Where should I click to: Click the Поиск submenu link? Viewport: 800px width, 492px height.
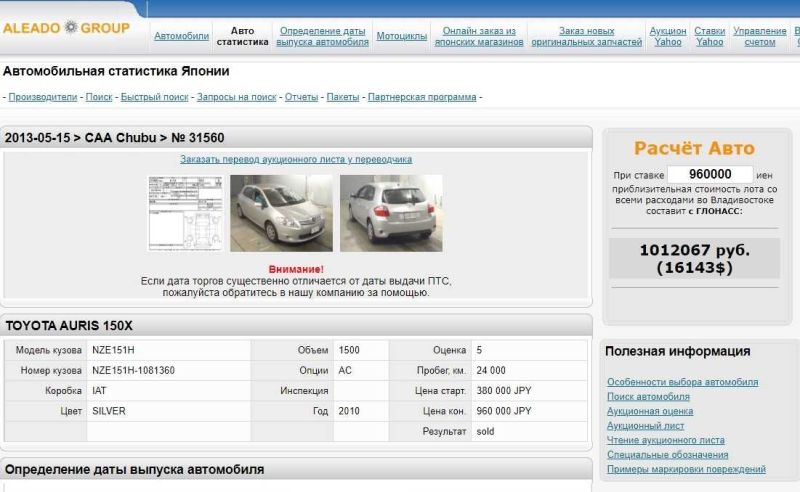[x=99, y=97]
